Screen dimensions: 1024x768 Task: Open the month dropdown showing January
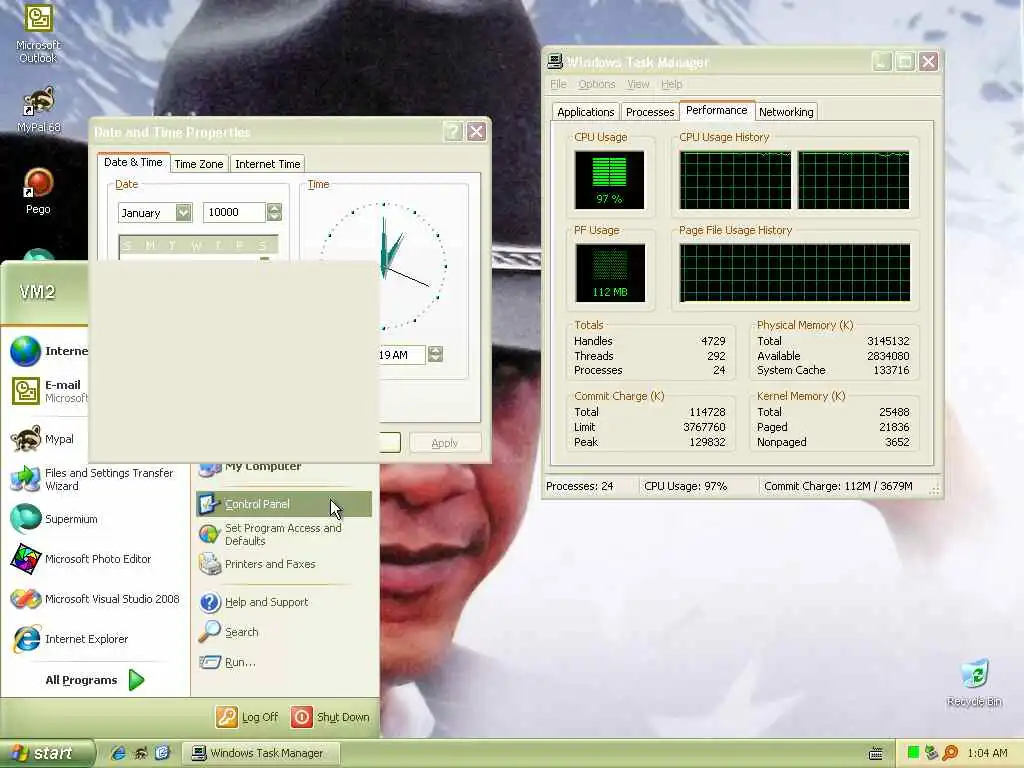tap(184, 212)
